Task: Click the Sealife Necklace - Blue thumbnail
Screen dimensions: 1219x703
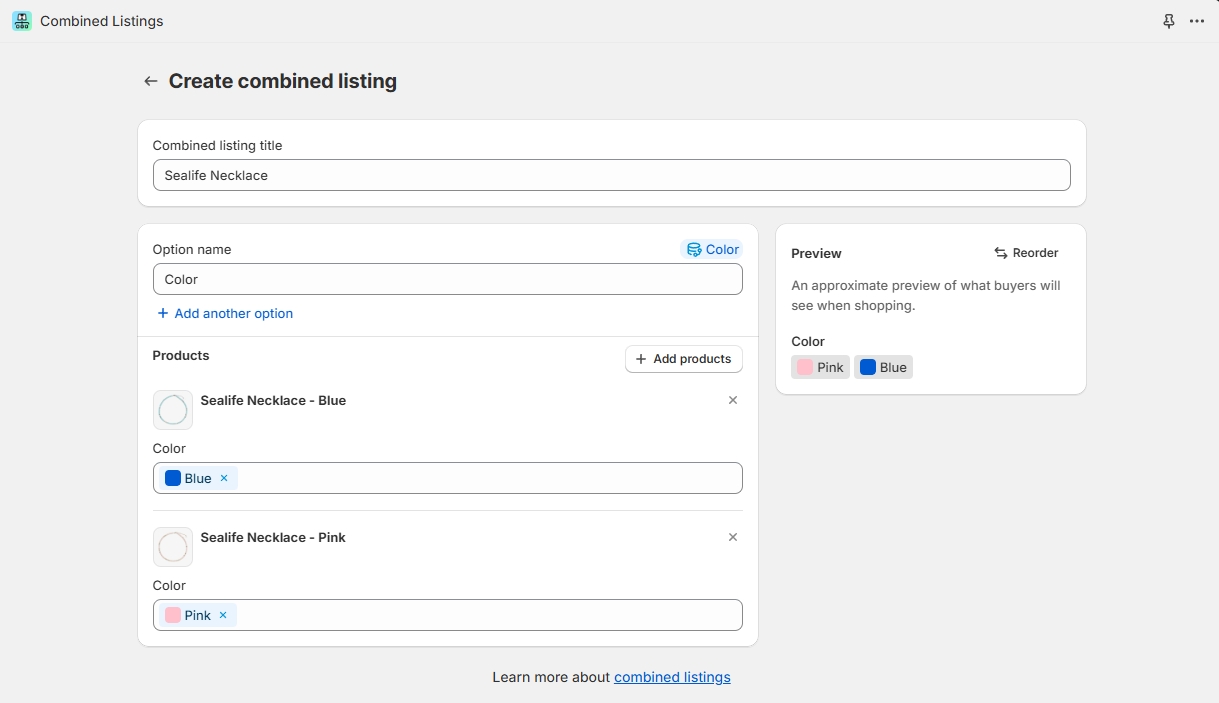Action: (173, 410)
